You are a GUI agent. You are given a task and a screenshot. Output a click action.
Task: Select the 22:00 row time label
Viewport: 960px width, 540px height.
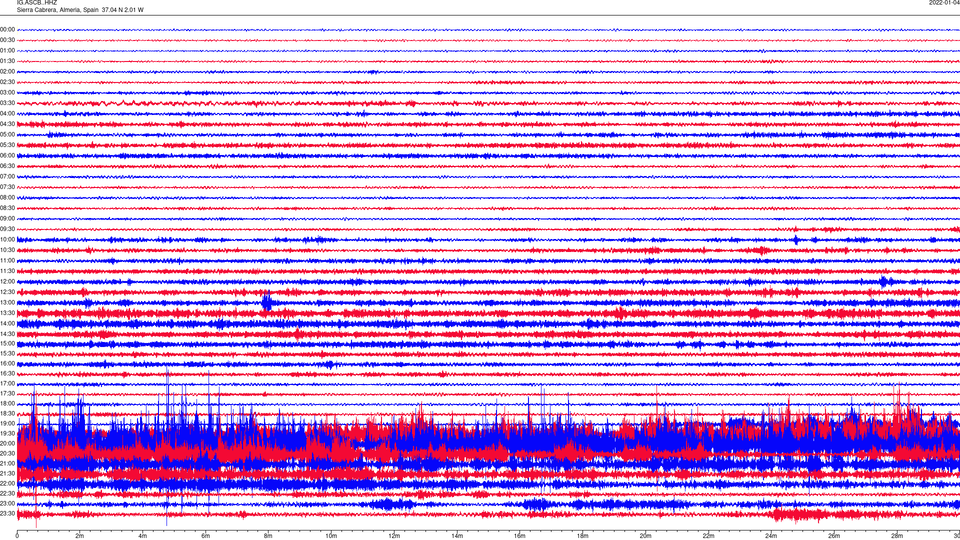coord(7,484)
